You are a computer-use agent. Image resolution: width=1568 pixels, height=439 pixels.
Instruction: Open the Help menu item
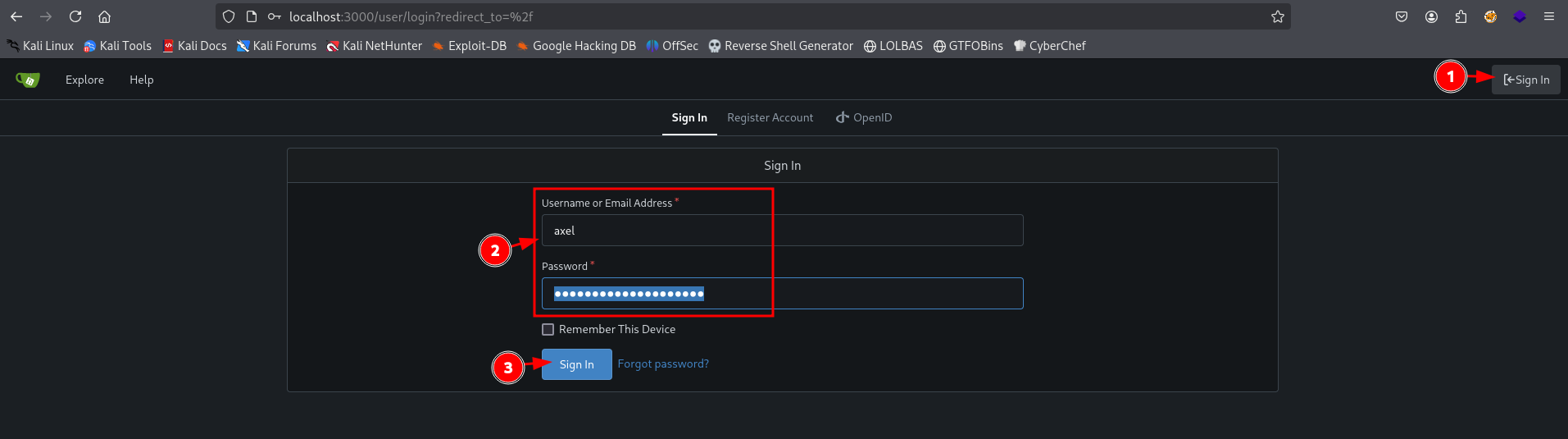tap(141, 80)
